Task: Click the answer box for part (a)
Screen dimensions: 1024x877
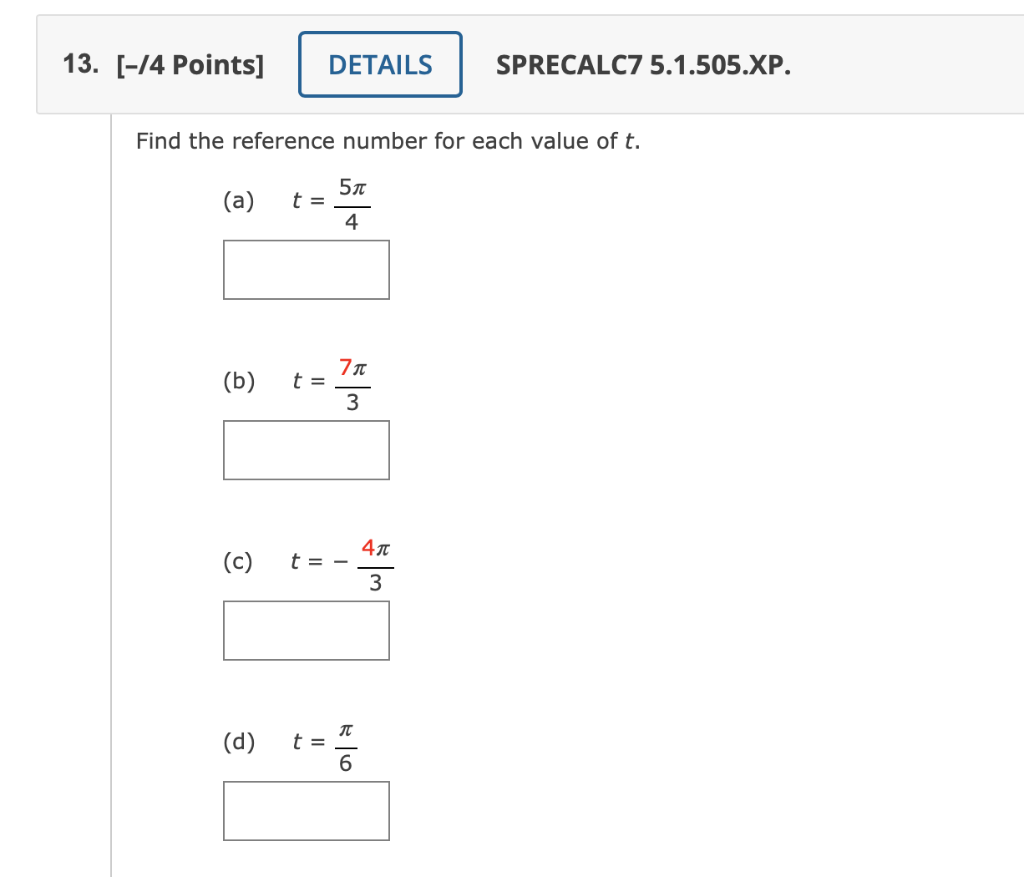Action: 306,269
